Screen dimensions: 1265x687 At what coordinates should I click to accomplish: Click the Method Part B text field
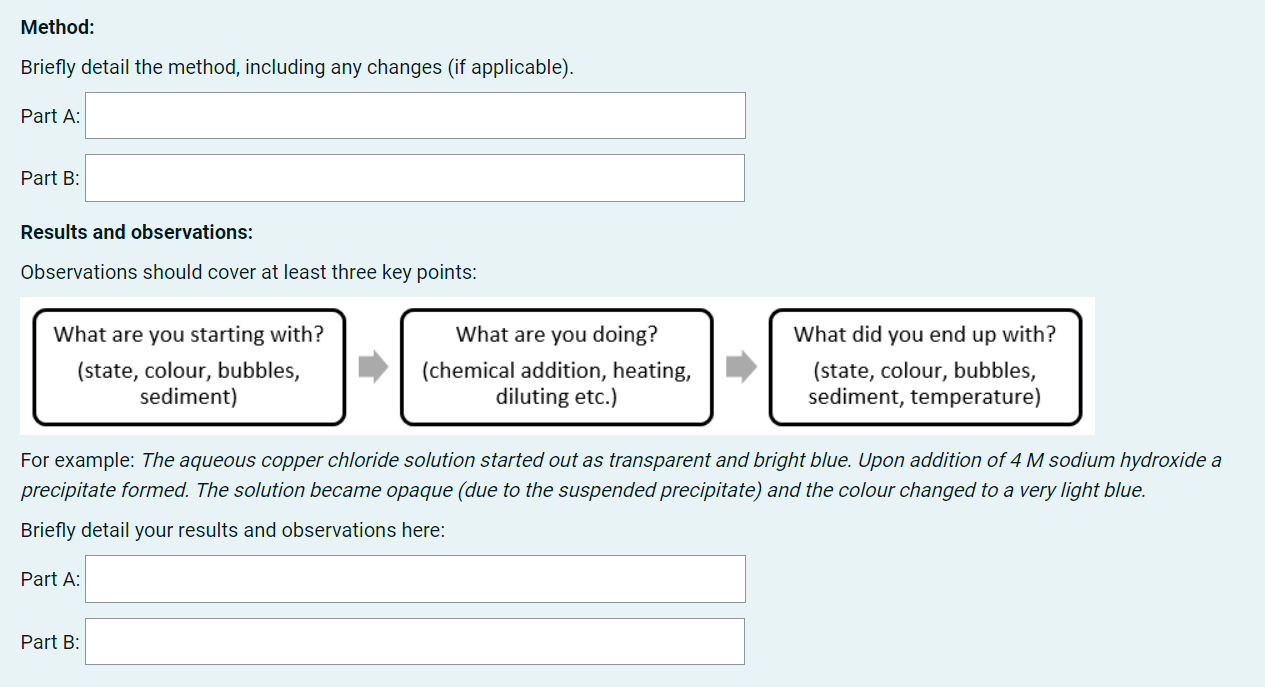tap(415, 178)
